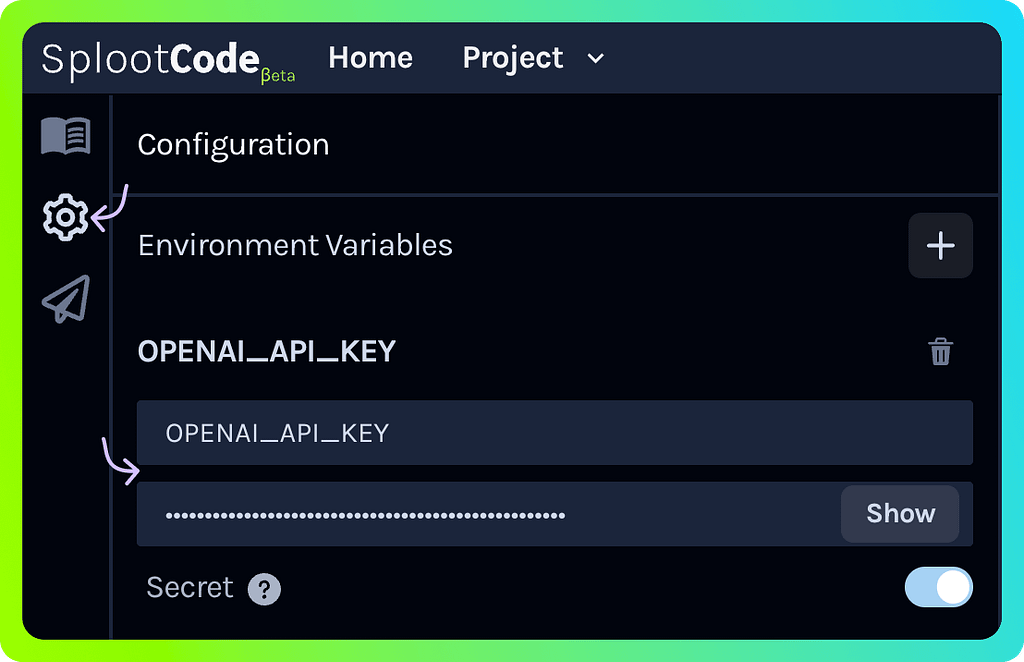This screenshot has height=662, width=1024.
Task: Turn off the Secret toggle switch
Action: pos(938,588)
